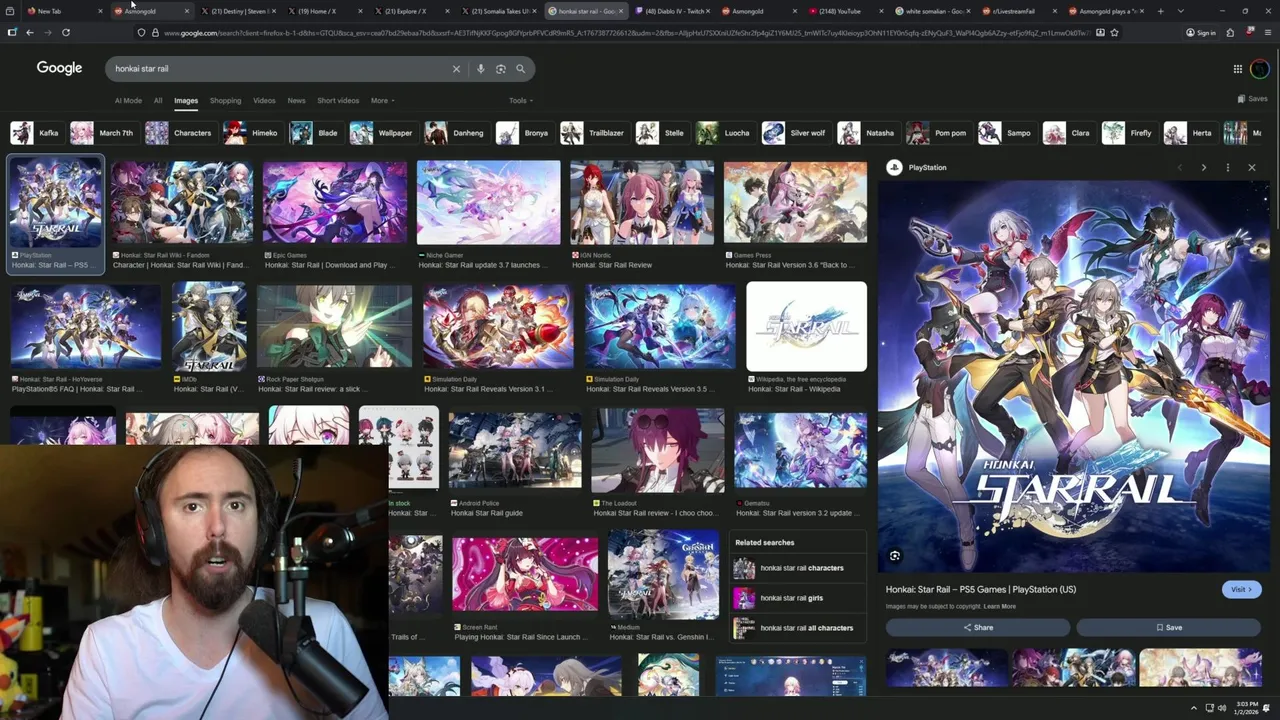
Task: Open the Android Police Star Rail guide thumbnail
Action: [x=515, y=450]
